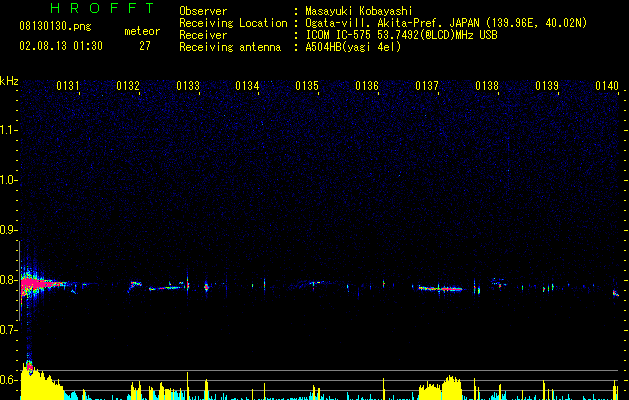The height and width of the screenshot is (400, 629).
Task: Click the 1.0 kHz axis label
Action: 9,180
